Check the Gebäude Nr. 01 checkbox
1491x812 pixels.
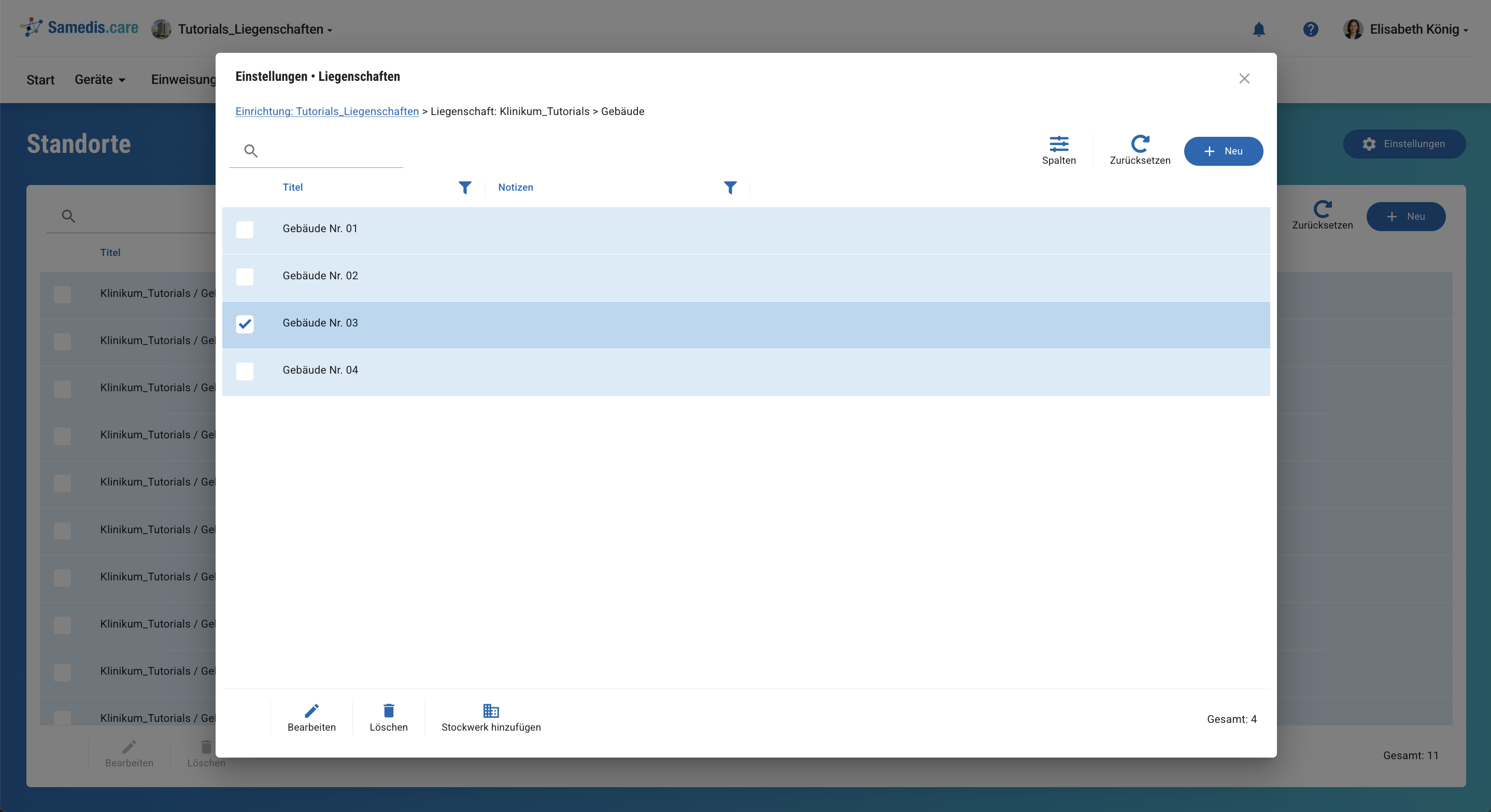pyautogui.click(x=245, y=230)
